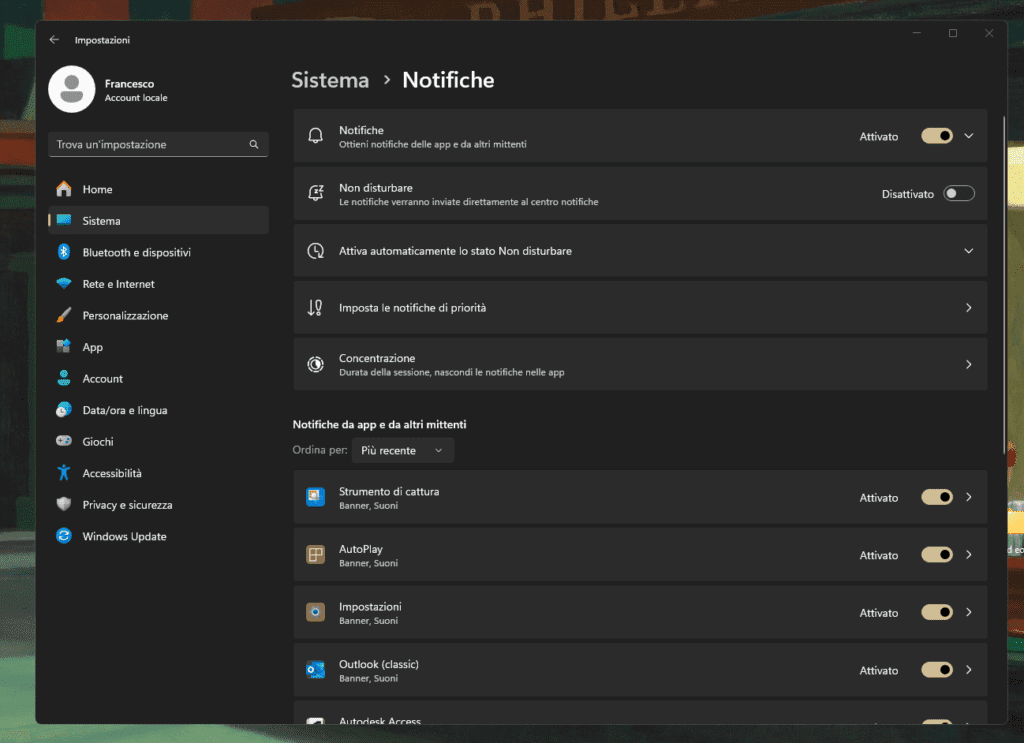Expand the Notifiche row chevron
This screenshot has height=743, width=1024.
[967, 136]
